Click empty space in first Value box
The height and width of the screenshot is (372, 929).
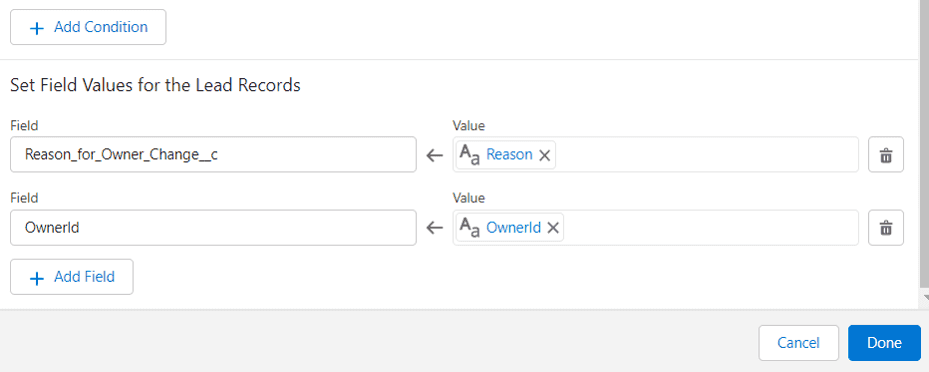(705, 155)
